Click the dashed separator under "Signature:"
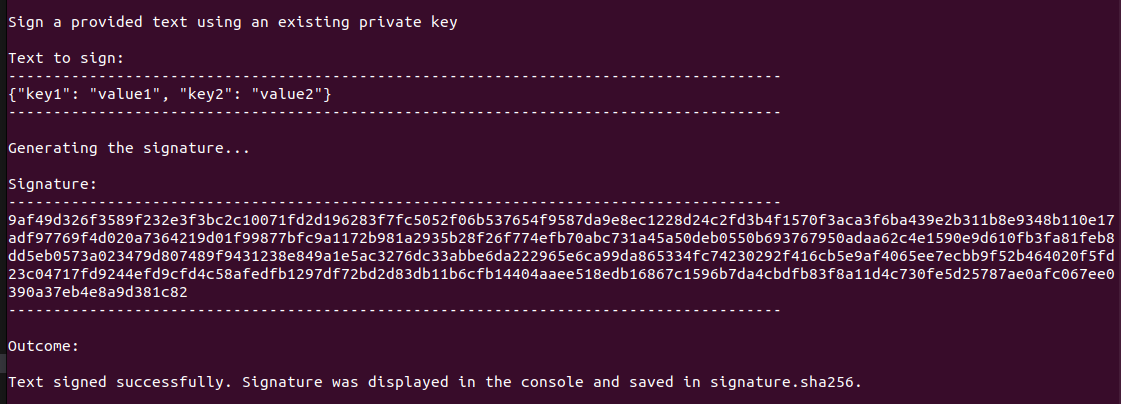This screenshot has height=404, width=1121. click(x=393, y=202)
